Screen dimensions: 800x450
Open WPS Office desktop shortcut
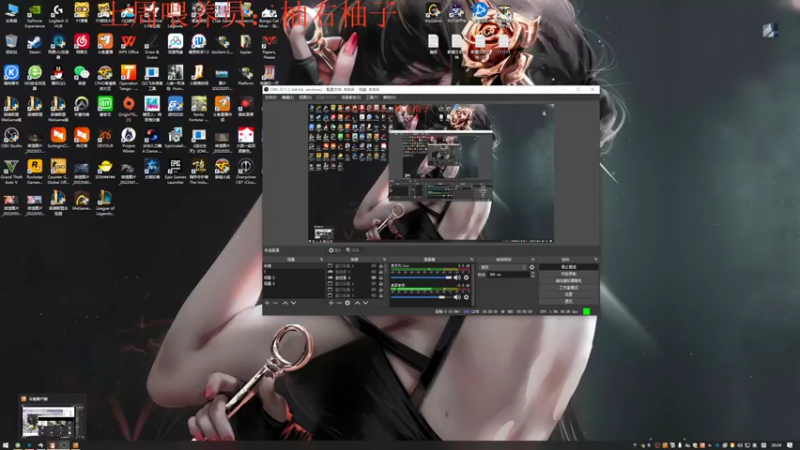click(129, 42)
